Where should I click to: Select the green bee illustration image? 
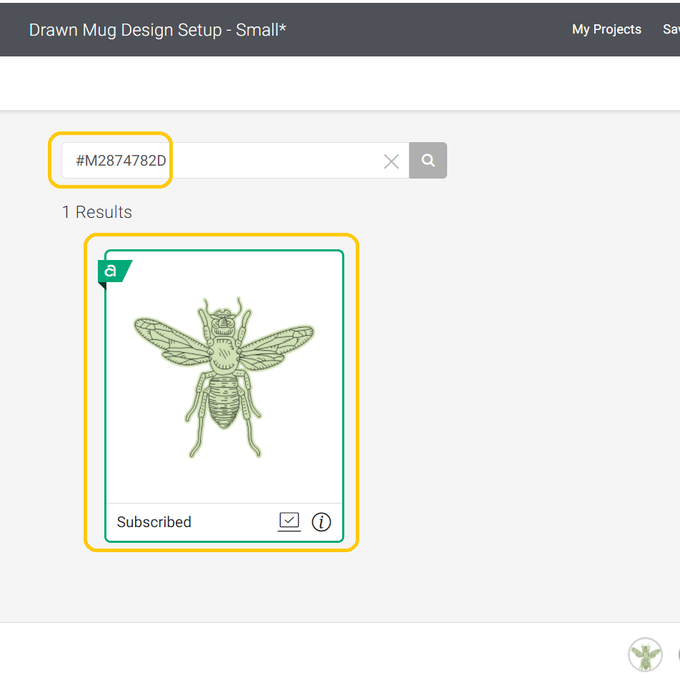click(x=224, y=378)
